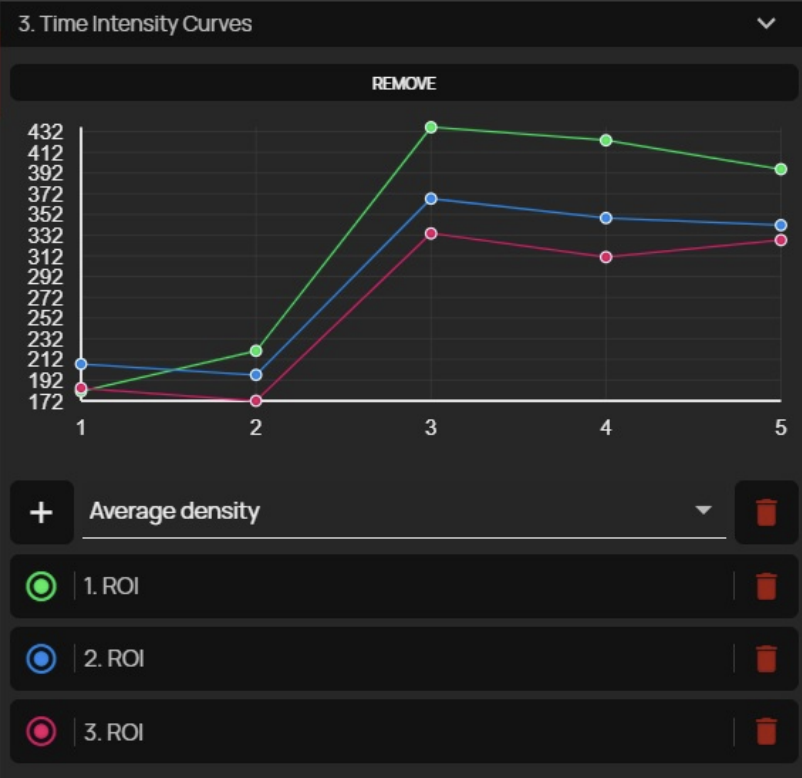The width and height of the screenshot is (802, 778).
Task: Click the 3. Time Intensity Curves header
Action: (x=135, y=23)
